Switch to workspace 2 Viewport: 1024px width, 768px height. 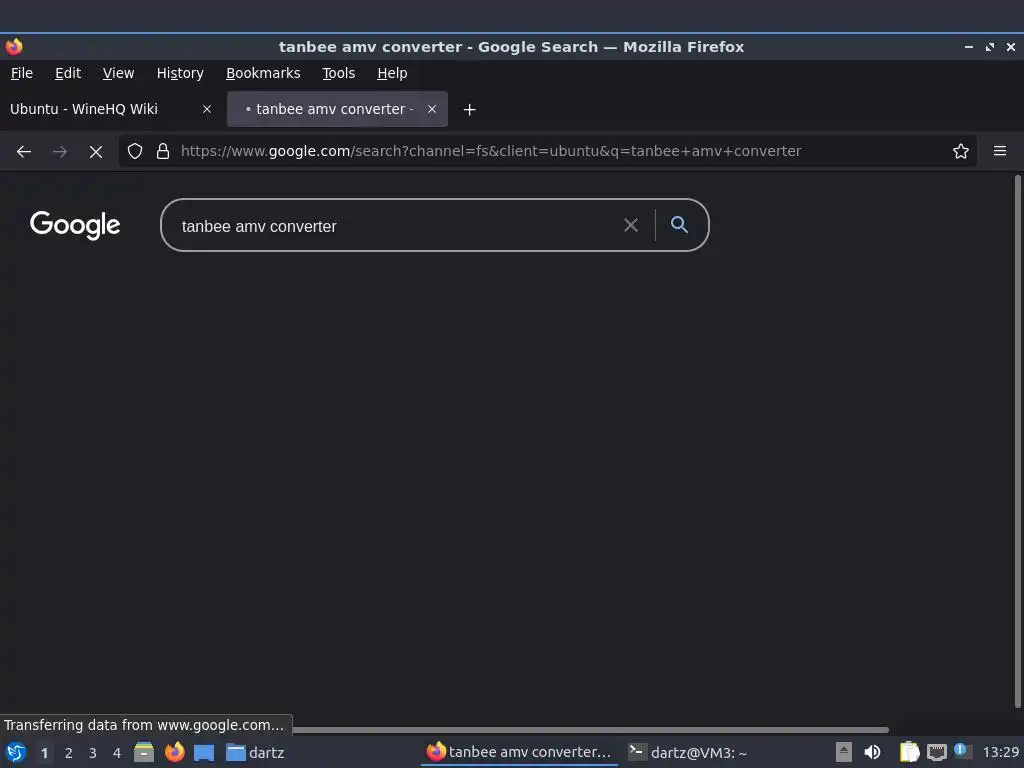tap(69, 753)
